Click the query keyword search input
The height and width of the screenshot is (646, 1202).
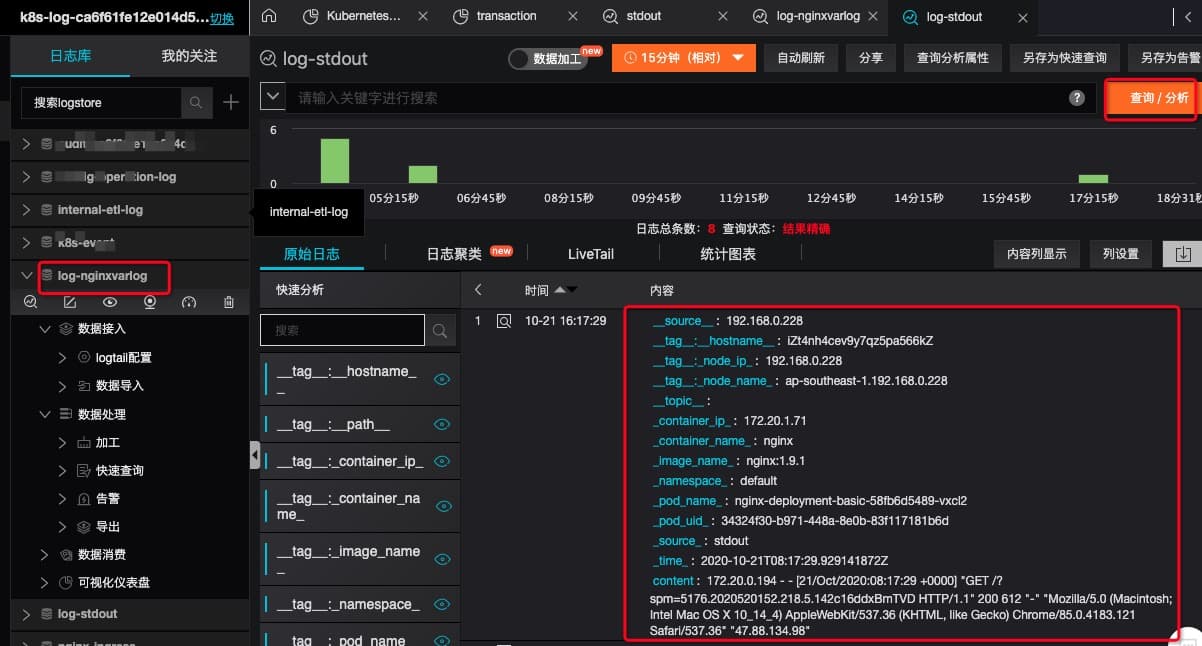(x=677, y=98)
